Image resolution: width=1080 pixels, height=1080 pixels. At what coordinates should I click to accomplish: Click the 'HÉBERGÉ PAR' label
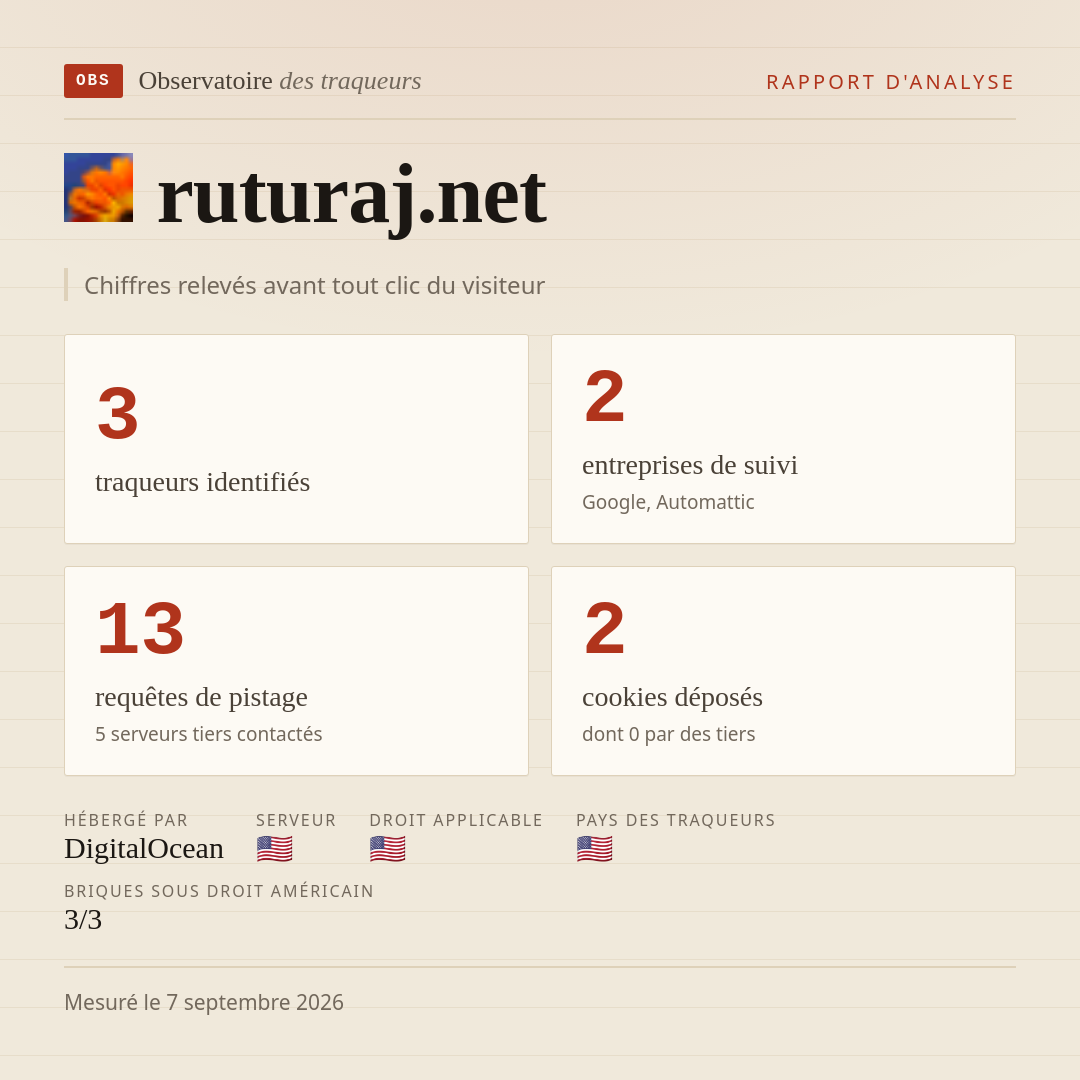[126, 820]
